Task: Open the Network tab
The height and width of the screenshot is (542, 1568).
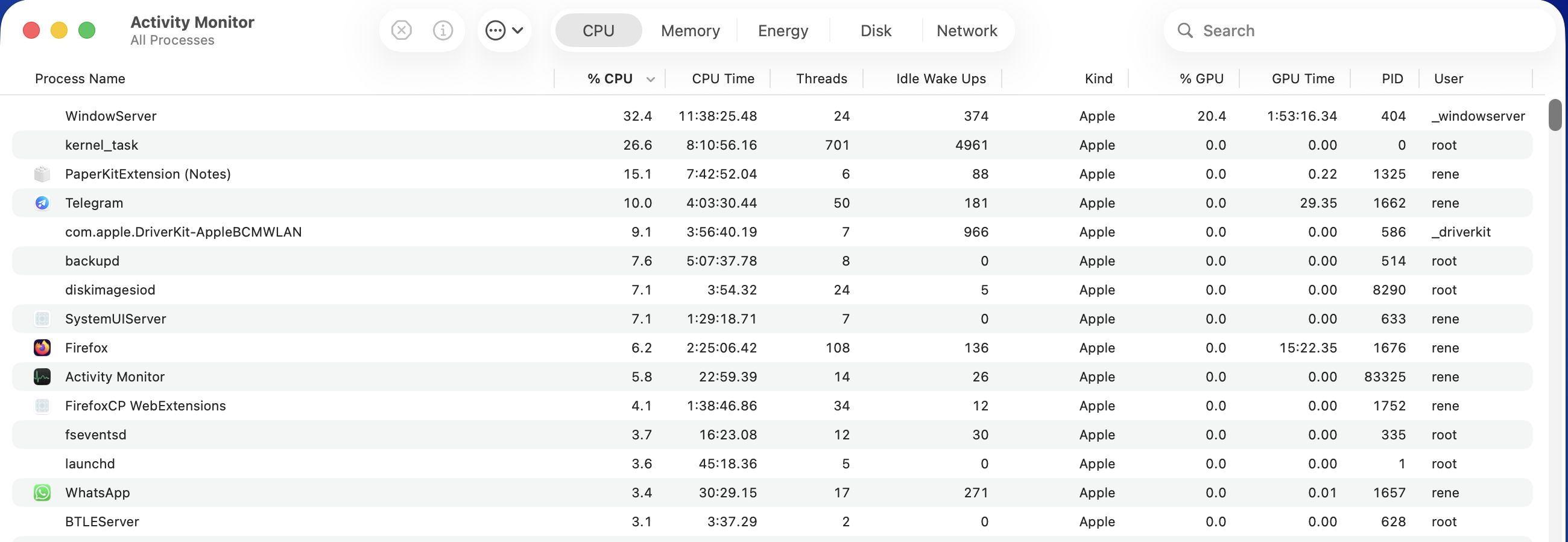Action: (x=967, y=30)
